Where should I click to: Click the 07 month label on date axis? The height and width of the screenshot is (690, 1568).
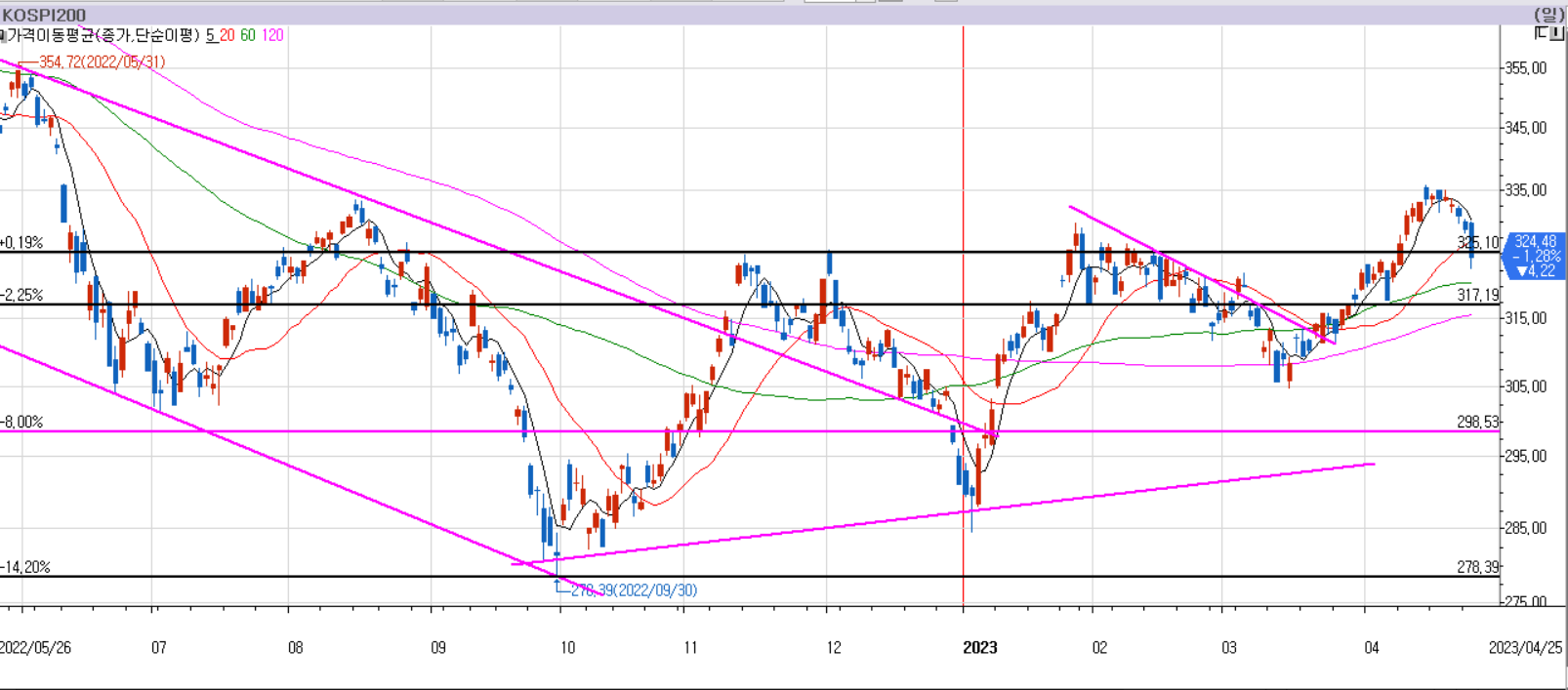coord(158,647)
